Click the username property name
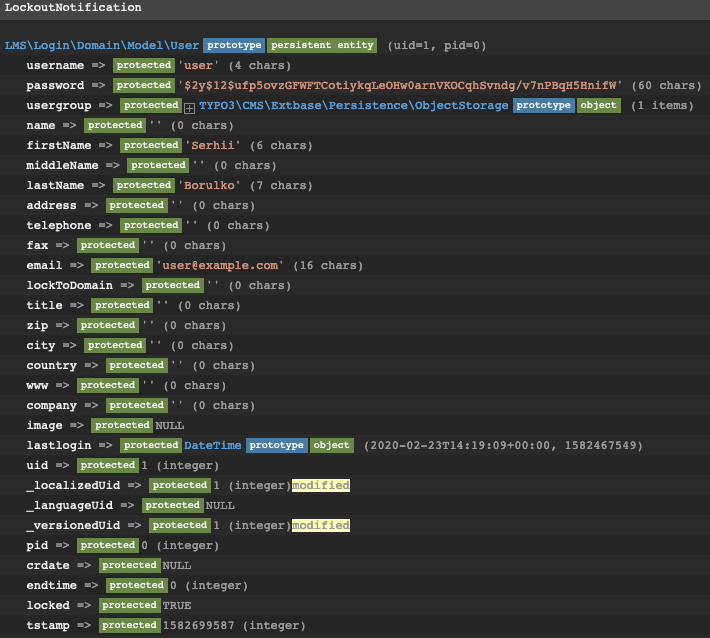Screen dimensions: 710x638 (x=55, y=66)
